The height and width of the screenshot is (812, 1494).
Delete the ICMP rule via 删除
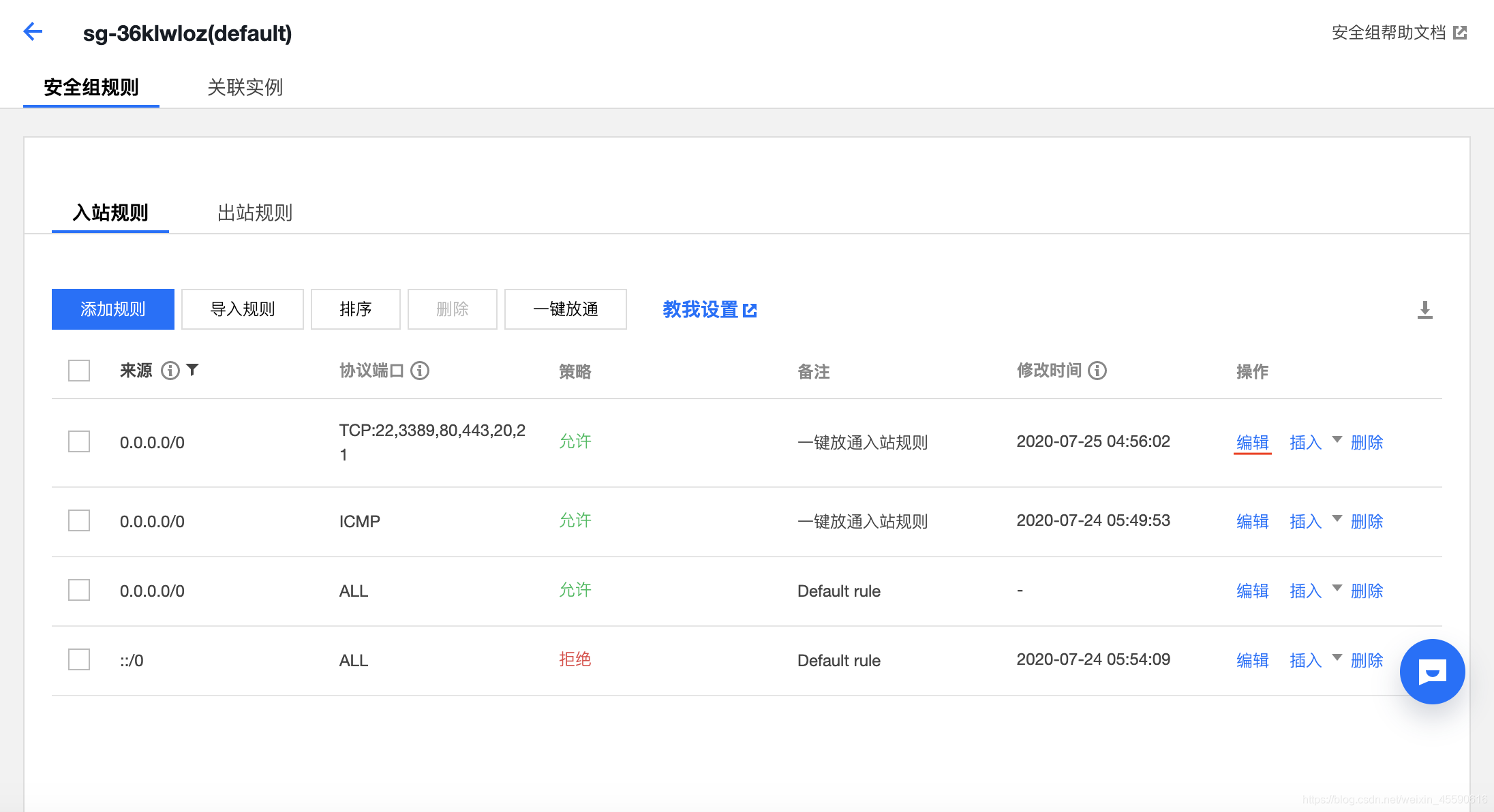point(1367,522)
